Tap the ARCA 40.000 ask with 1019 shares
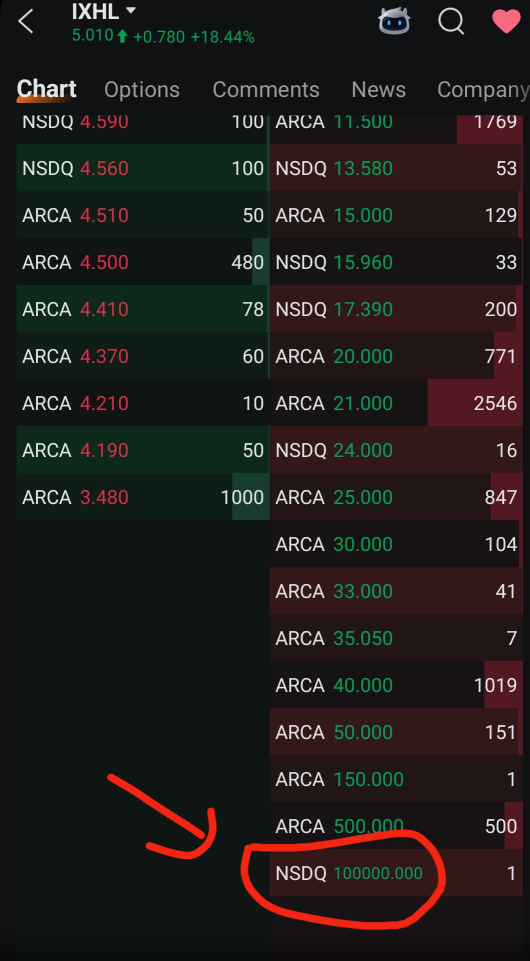Image resolution: width=530 pixels, height=961 pixels. pos(396,685)
